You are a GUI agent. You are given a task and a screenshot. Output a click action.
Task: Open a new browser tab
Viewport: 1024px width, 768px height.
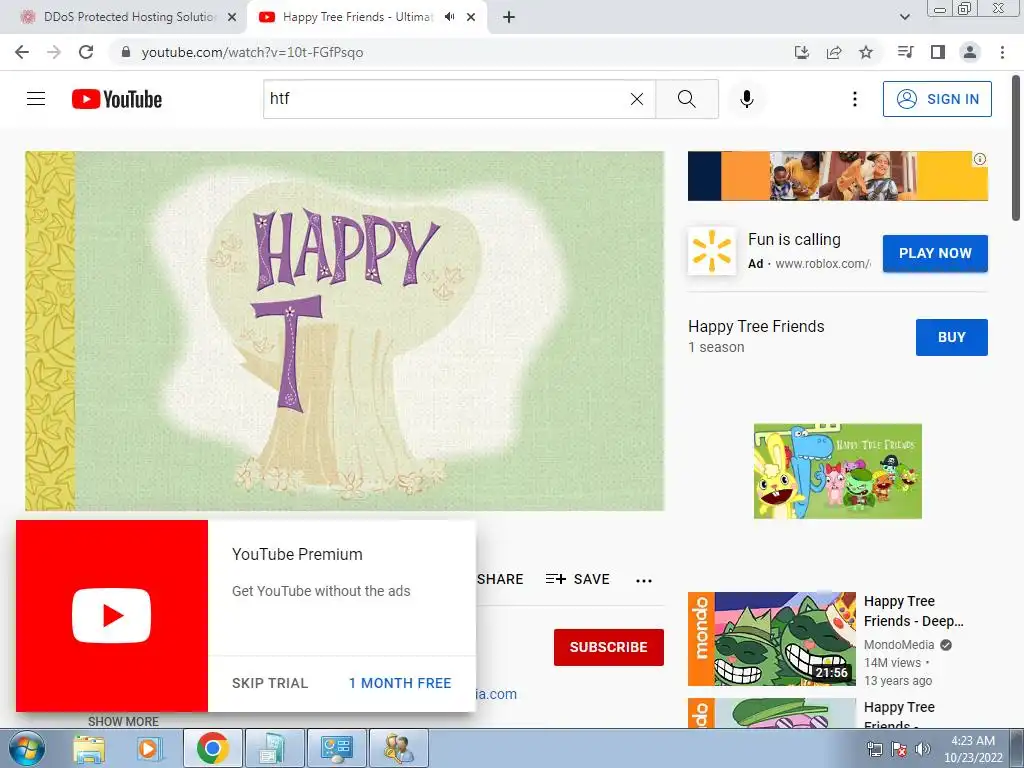tap(509, 17)
